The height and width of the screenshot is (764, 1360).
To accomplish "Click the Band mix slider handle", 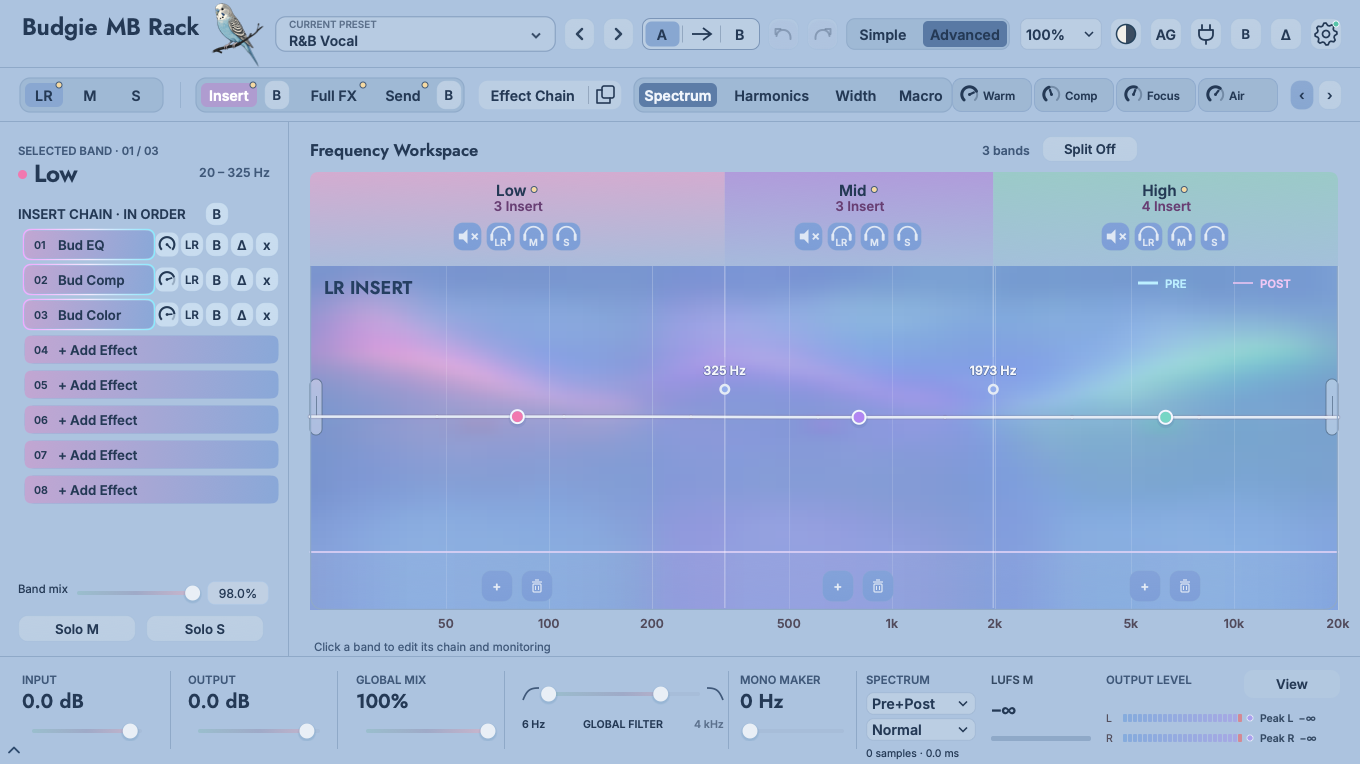I will [192, 593].
